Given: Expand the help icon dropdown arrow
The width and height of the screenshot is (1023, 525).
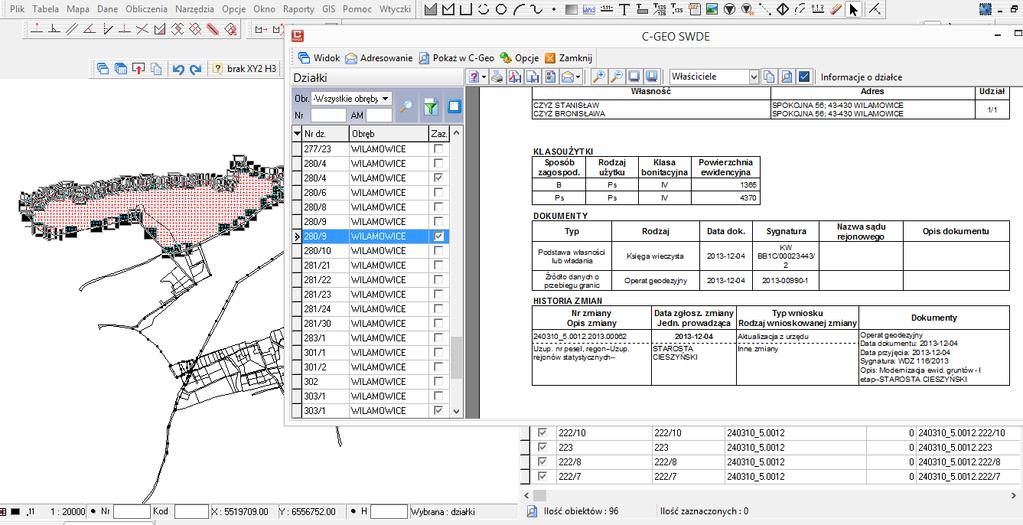Looking at the screenshot, I should (x=484, y=77).
